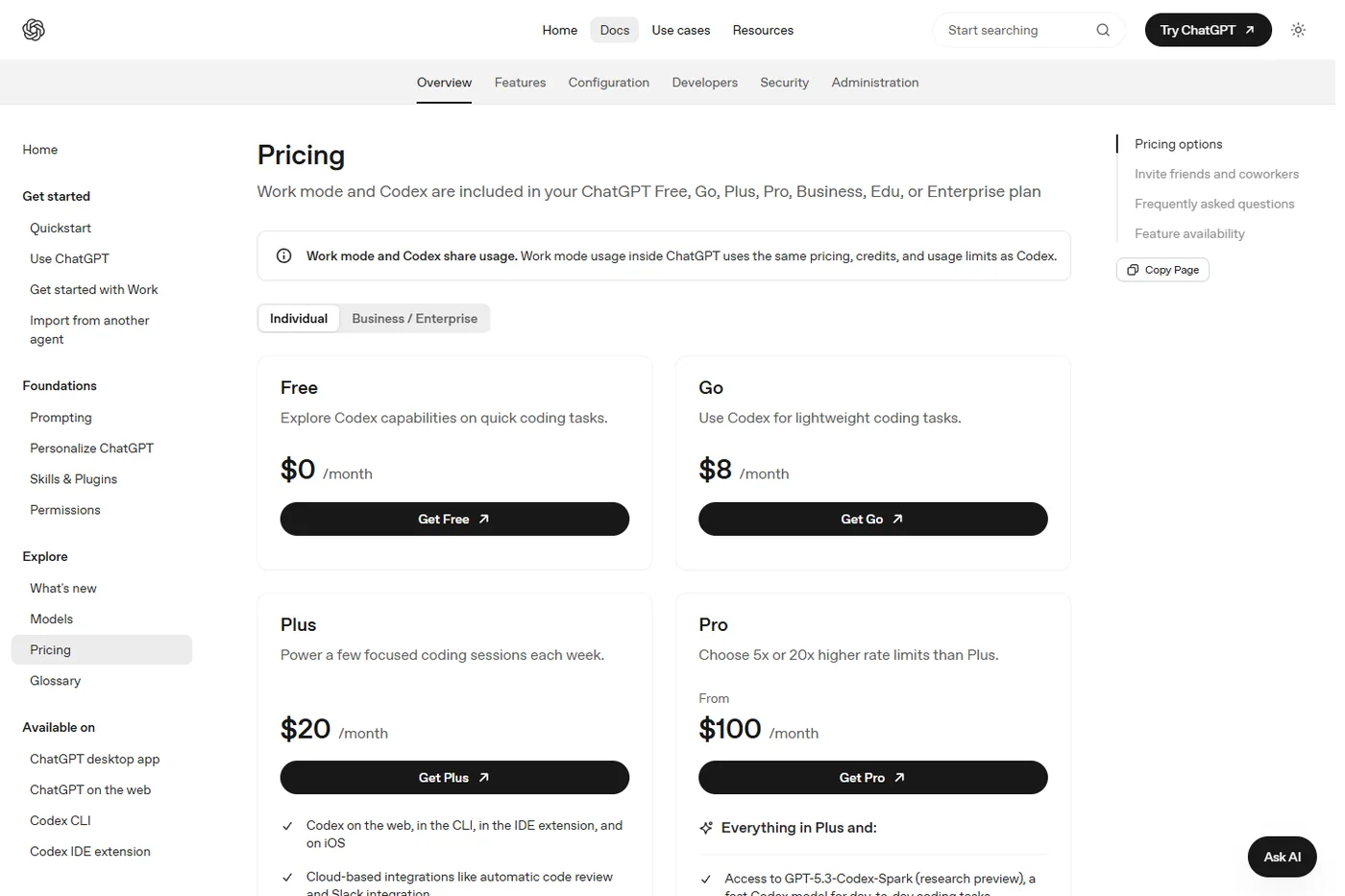Click the search magnifier icon
Screen dimensions: 1345x896
[1103, 30]
